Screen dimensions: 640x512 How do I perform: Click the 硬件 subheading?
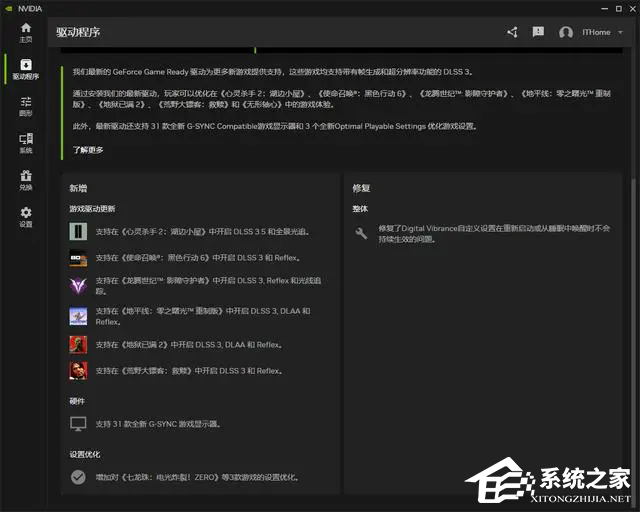[77, 401]
